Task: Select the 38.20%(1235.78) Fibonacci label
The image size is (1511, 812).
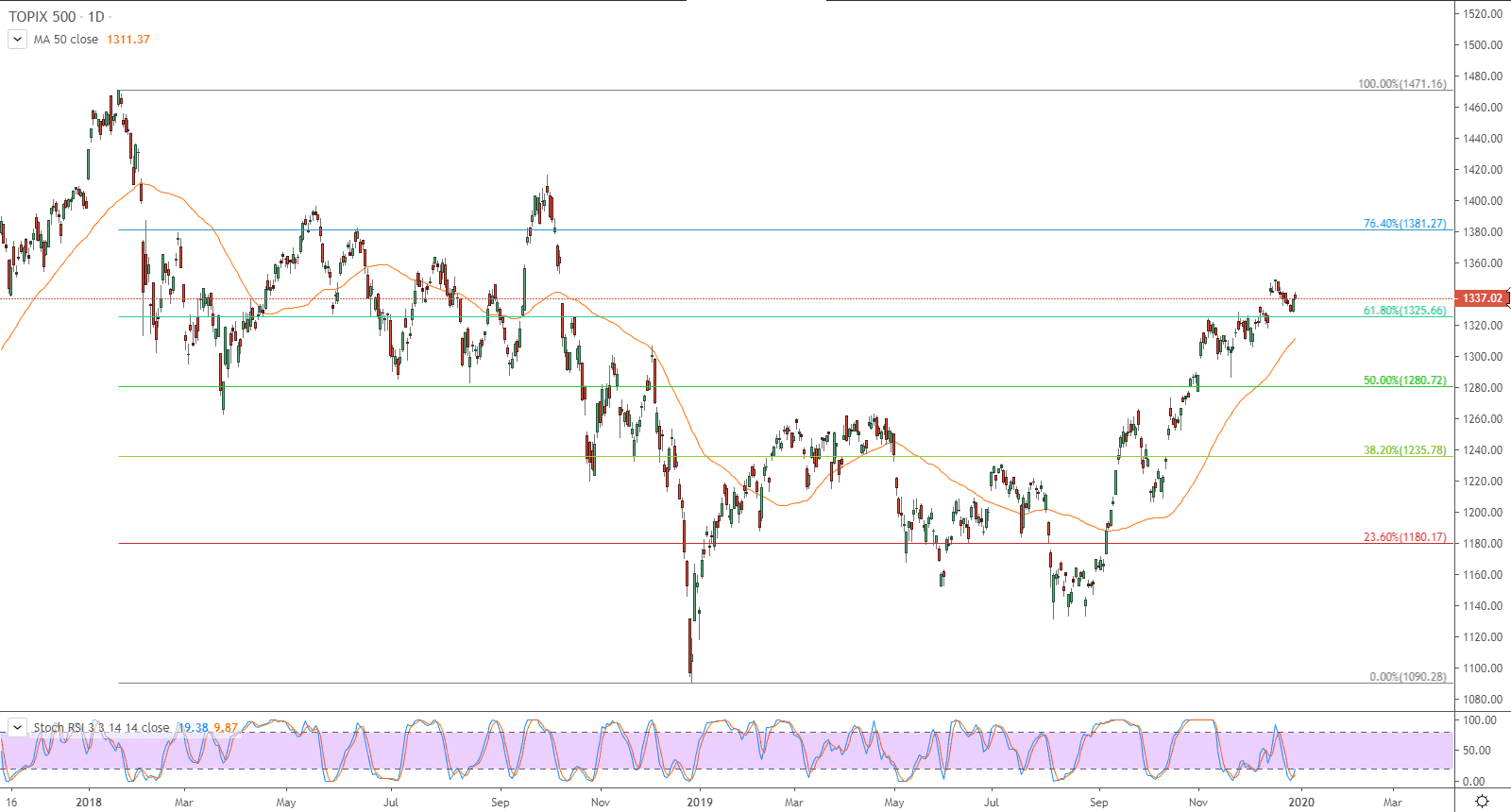Action: click(x=1404, y=450)
